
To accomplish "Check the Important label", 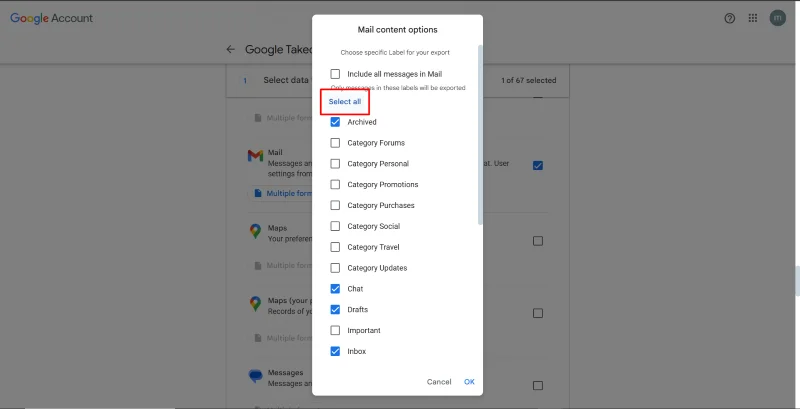I will (x=335, y=330).
